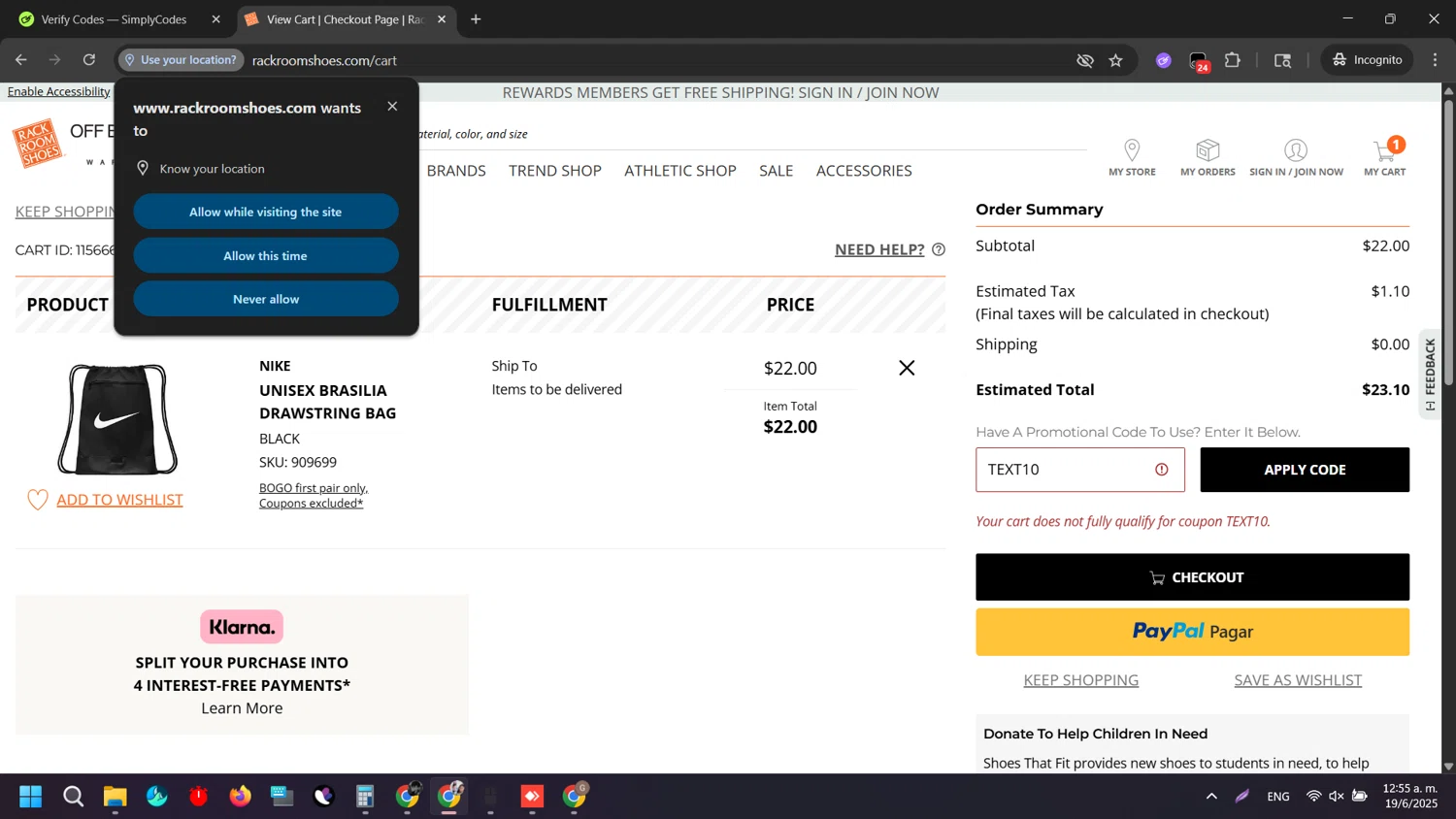1456x819 pixels.
Task: Open a new browser tab
Action: coord(476,19)
